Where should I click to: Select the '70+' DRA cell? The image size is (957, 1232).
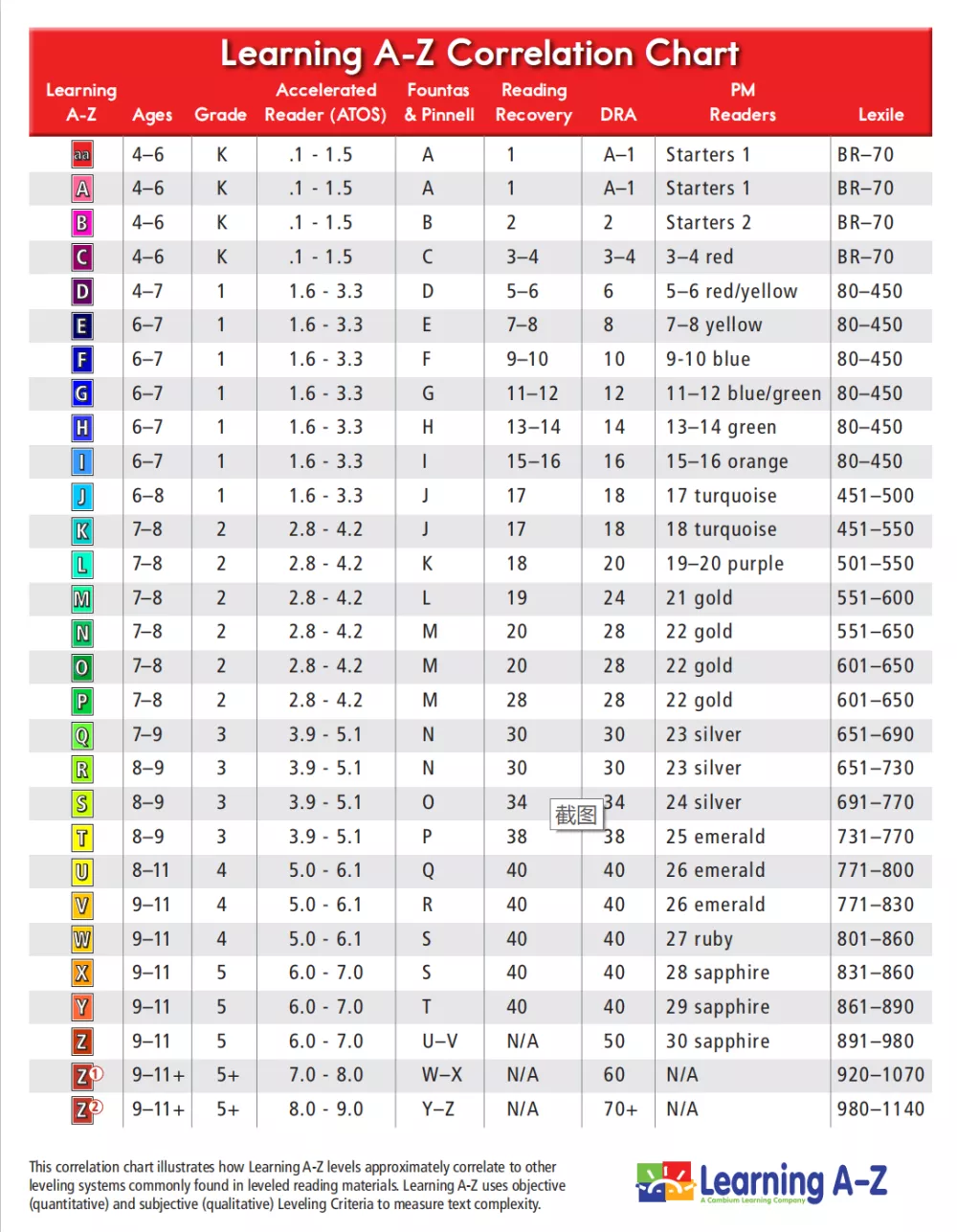point(620,1109)
